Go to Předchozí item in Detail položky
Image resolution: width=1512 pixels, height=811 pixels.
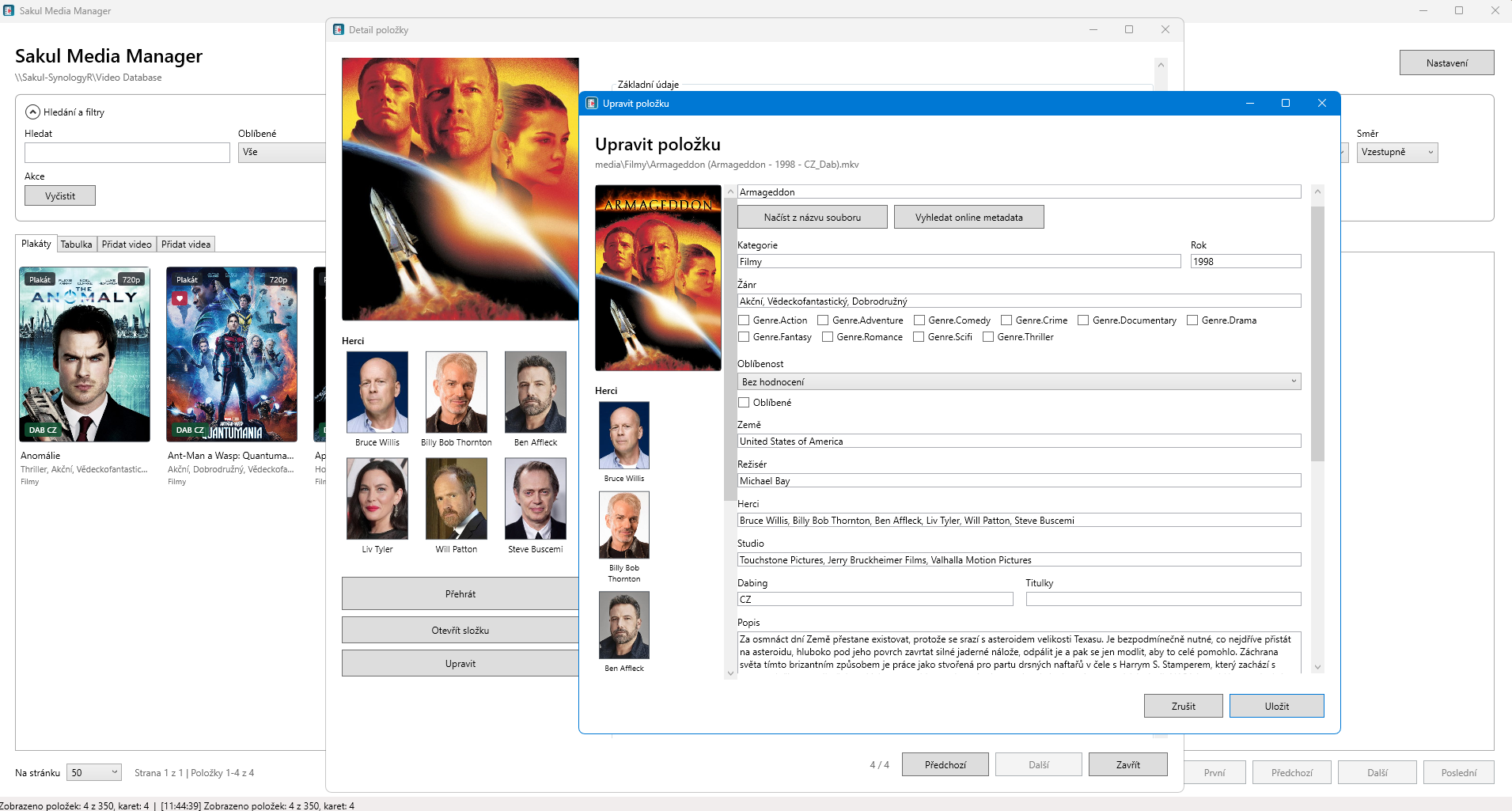pos(945,765)
